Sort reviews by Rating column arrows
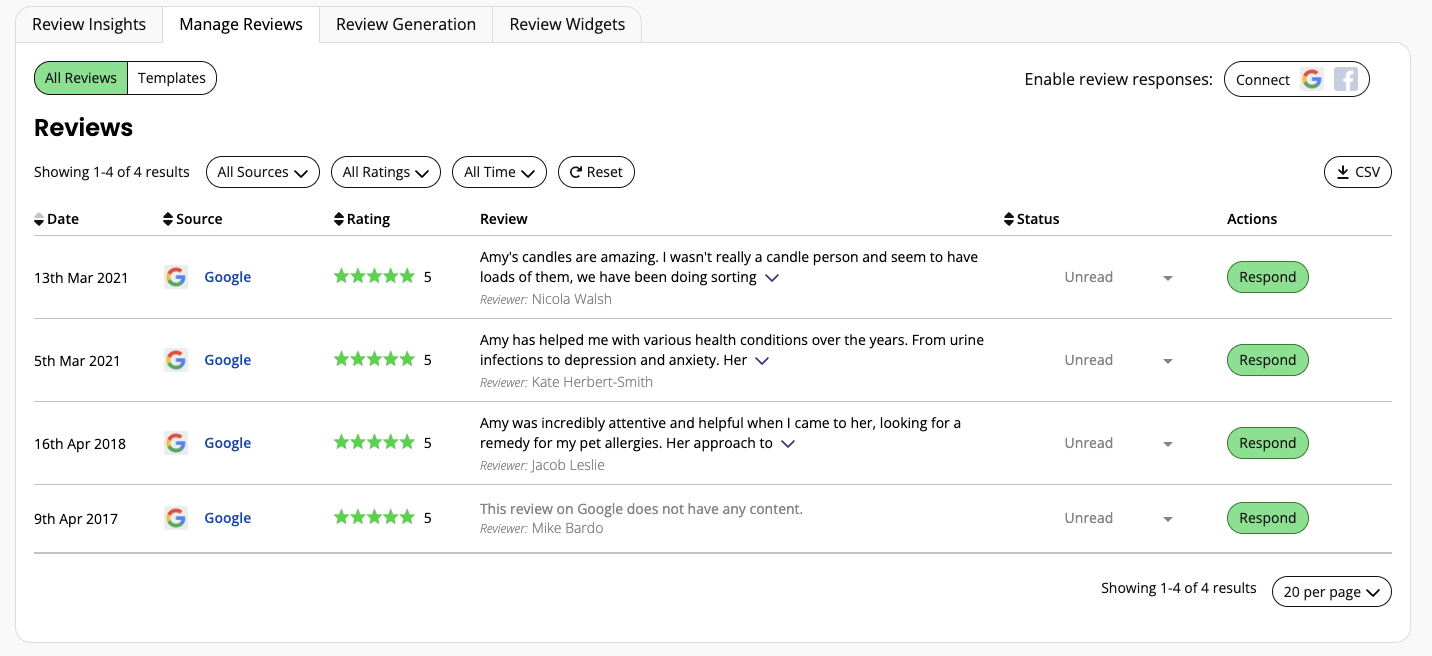The width and height of the screenshot is (1432, 656). tap(339, 219)
